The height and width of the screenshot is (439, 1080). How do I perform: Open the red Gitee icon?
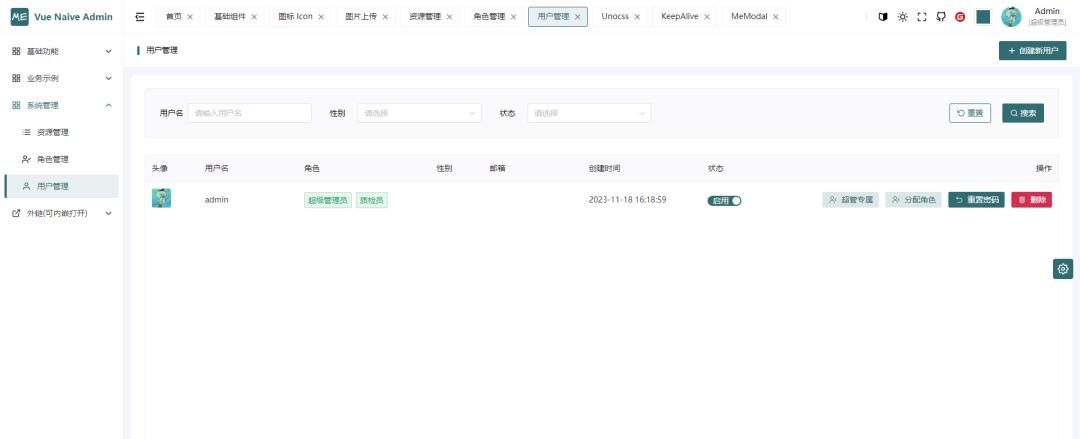[x=960, y=17]
